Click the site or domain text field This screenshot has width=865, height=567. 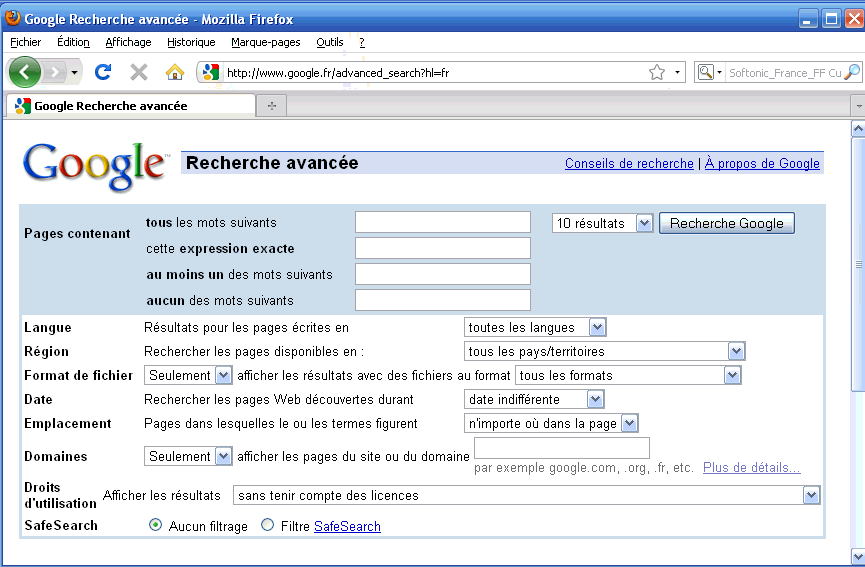(x=562, y=448)
